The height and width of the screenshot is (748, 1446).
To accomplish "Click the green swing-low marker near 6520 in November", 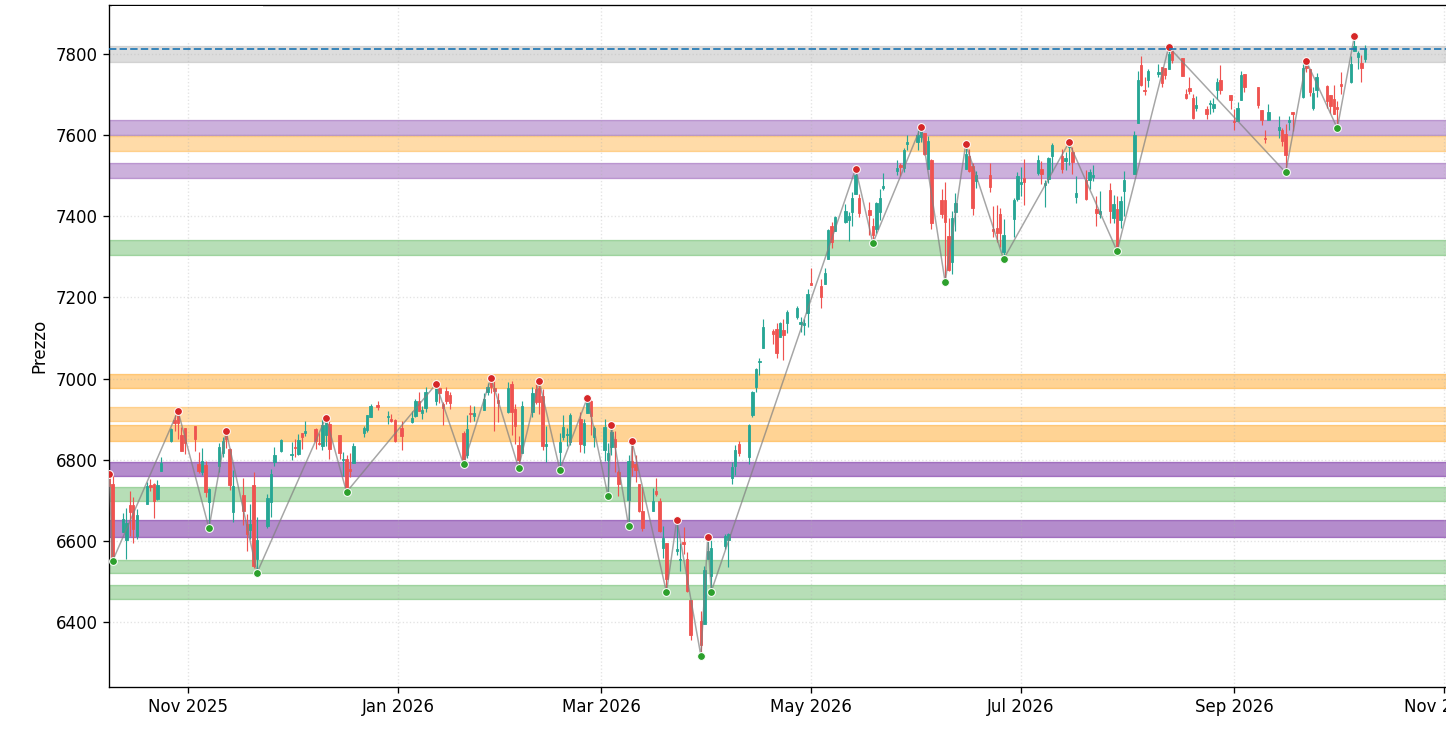I will [x=257, y=573].
